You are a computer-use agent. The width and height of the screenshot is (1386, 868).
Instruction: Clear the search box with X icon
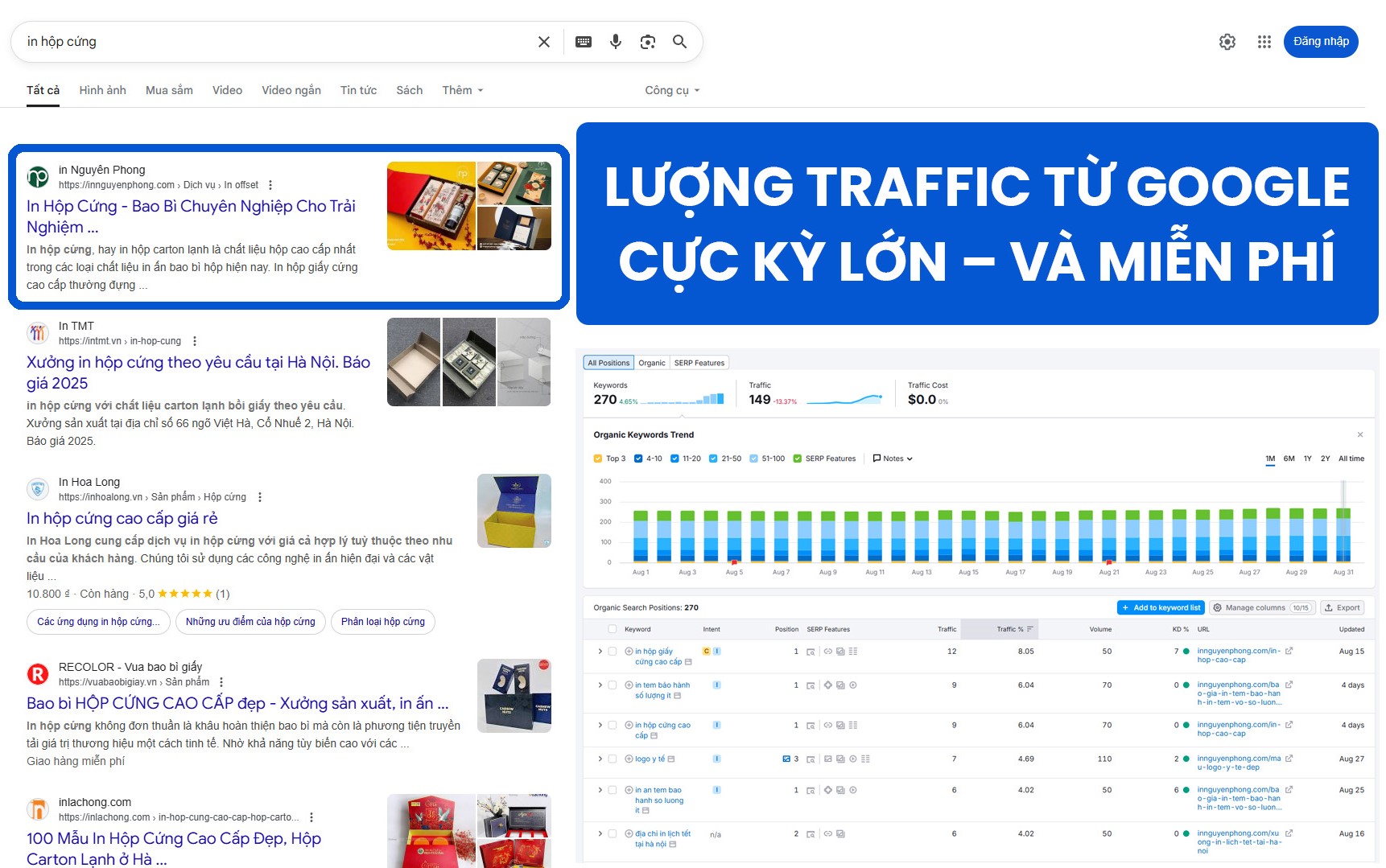(544, 42)
